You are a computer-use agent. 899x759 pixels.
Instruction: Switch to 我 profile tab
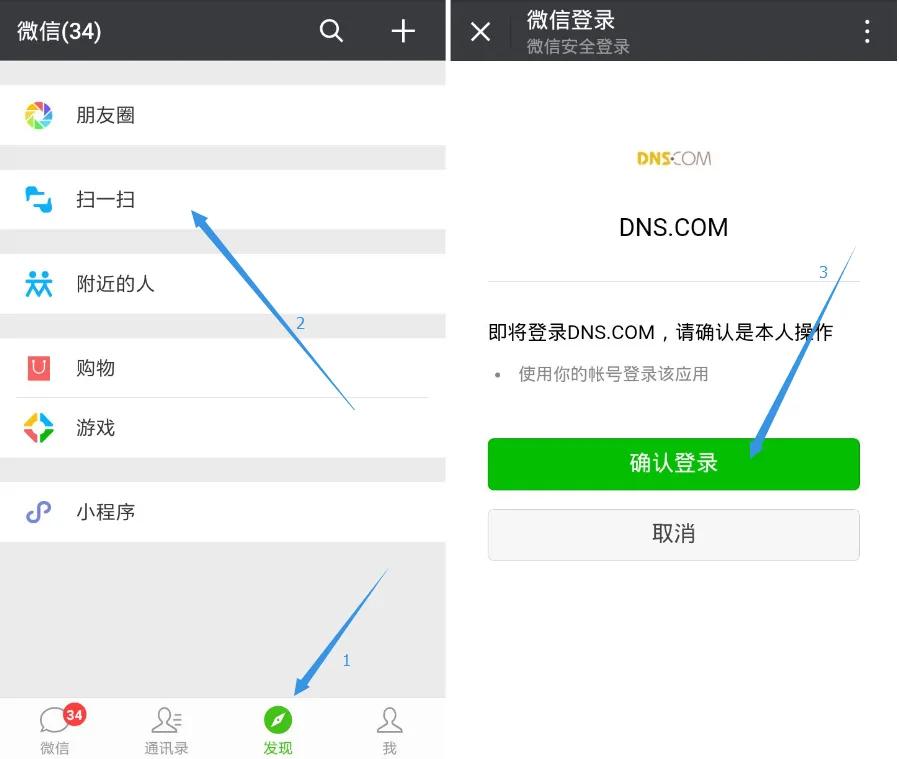tap(389, 730)
